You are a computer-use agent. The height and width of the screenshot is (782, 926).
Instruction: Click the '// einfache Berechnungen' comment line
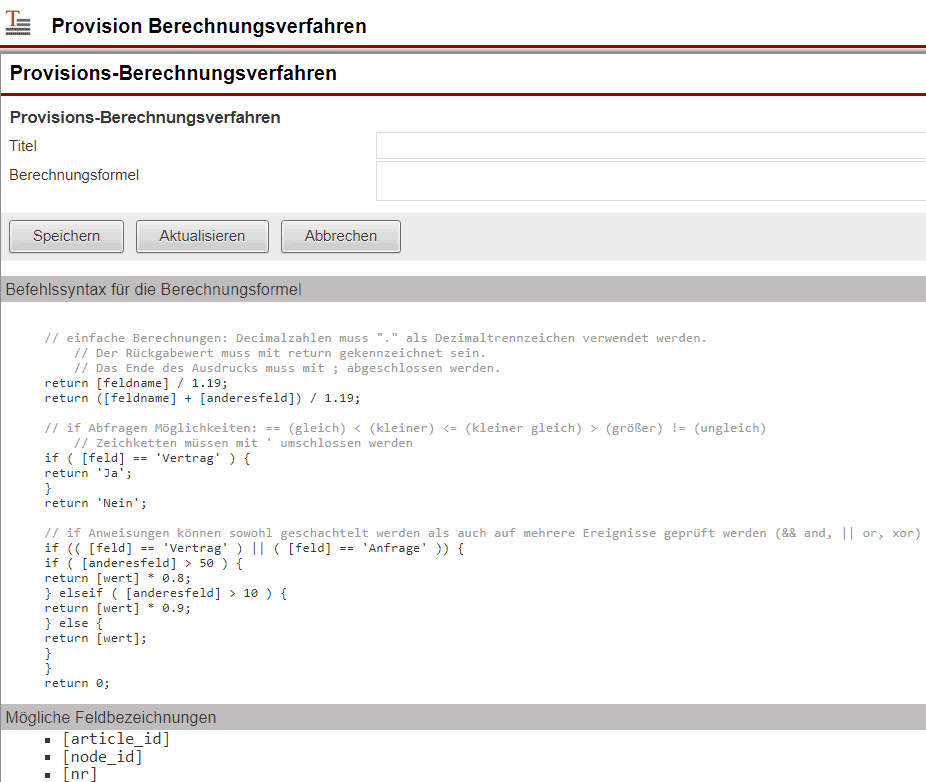click(375, 338)
